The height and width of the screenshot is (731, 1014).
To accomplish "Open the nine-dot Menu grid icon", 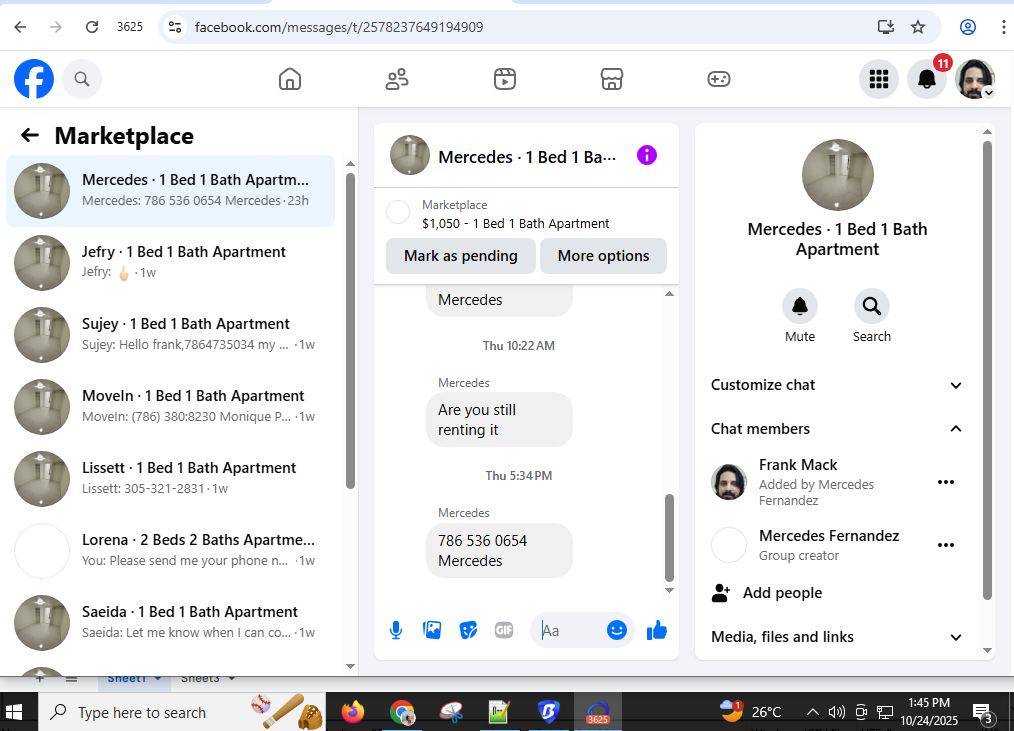I will (878, 79).
